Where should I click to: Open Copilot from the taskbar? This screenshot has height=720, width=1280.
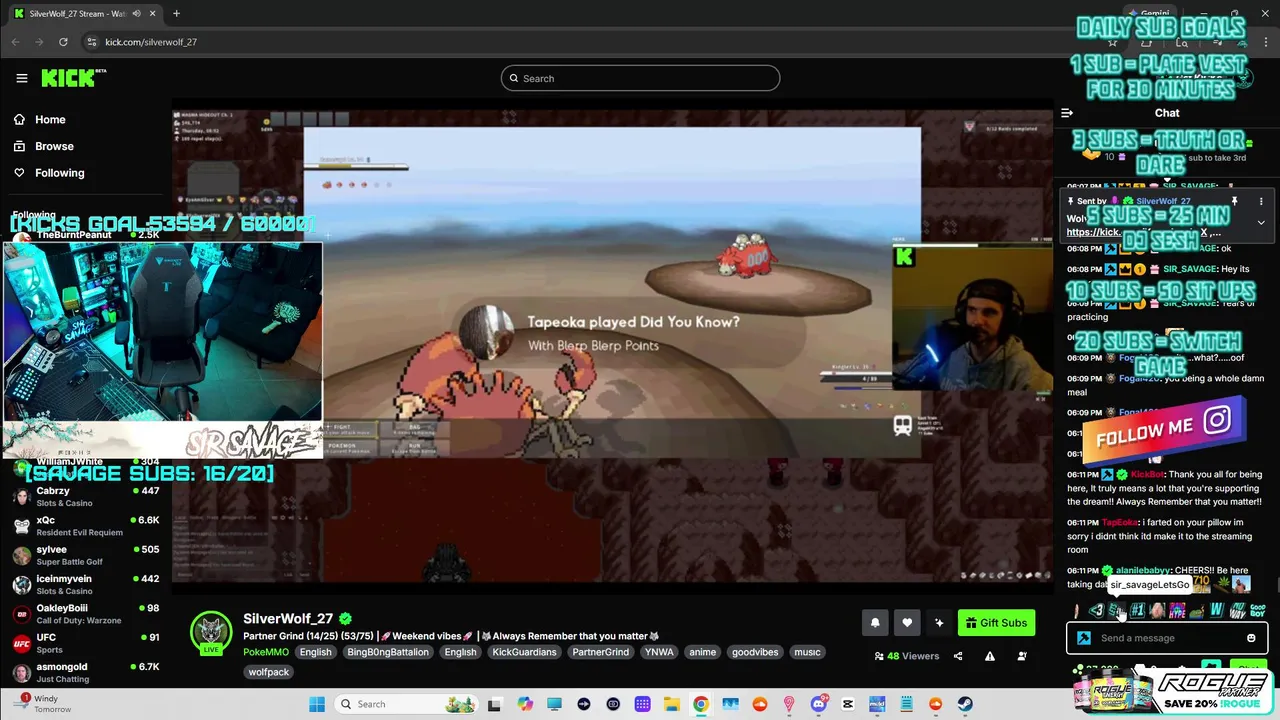coord(525,704)
